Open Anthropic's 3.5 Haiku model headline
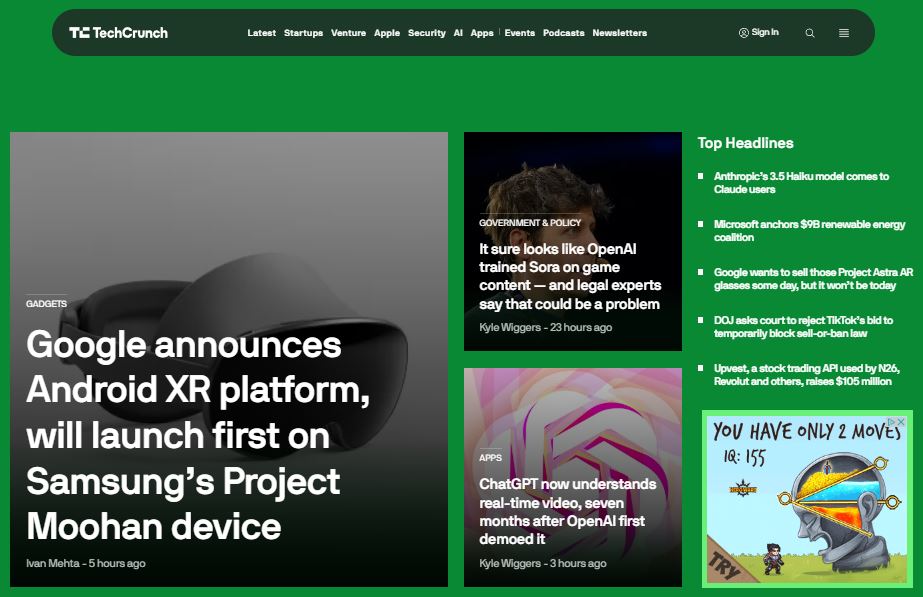The height and width of the screenshot is (597, 923). coord(801,183)
